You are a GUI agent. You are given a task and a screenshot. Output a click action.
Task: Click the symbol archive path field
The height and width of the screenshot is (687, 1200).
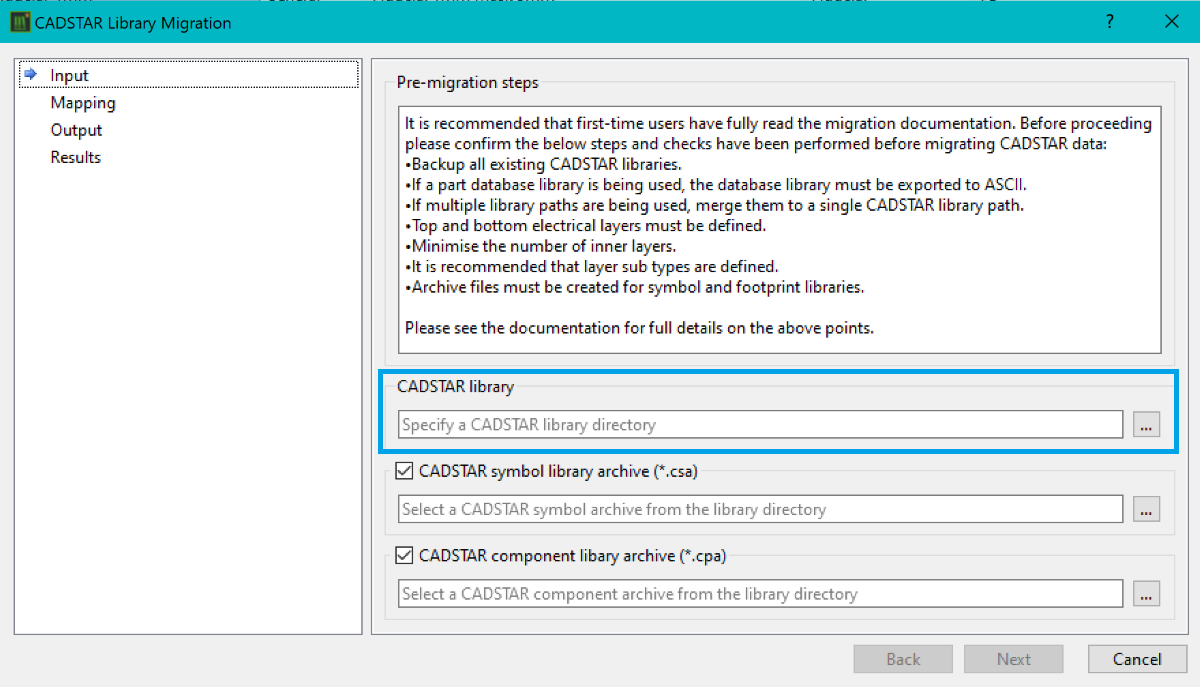coord(760,509)
